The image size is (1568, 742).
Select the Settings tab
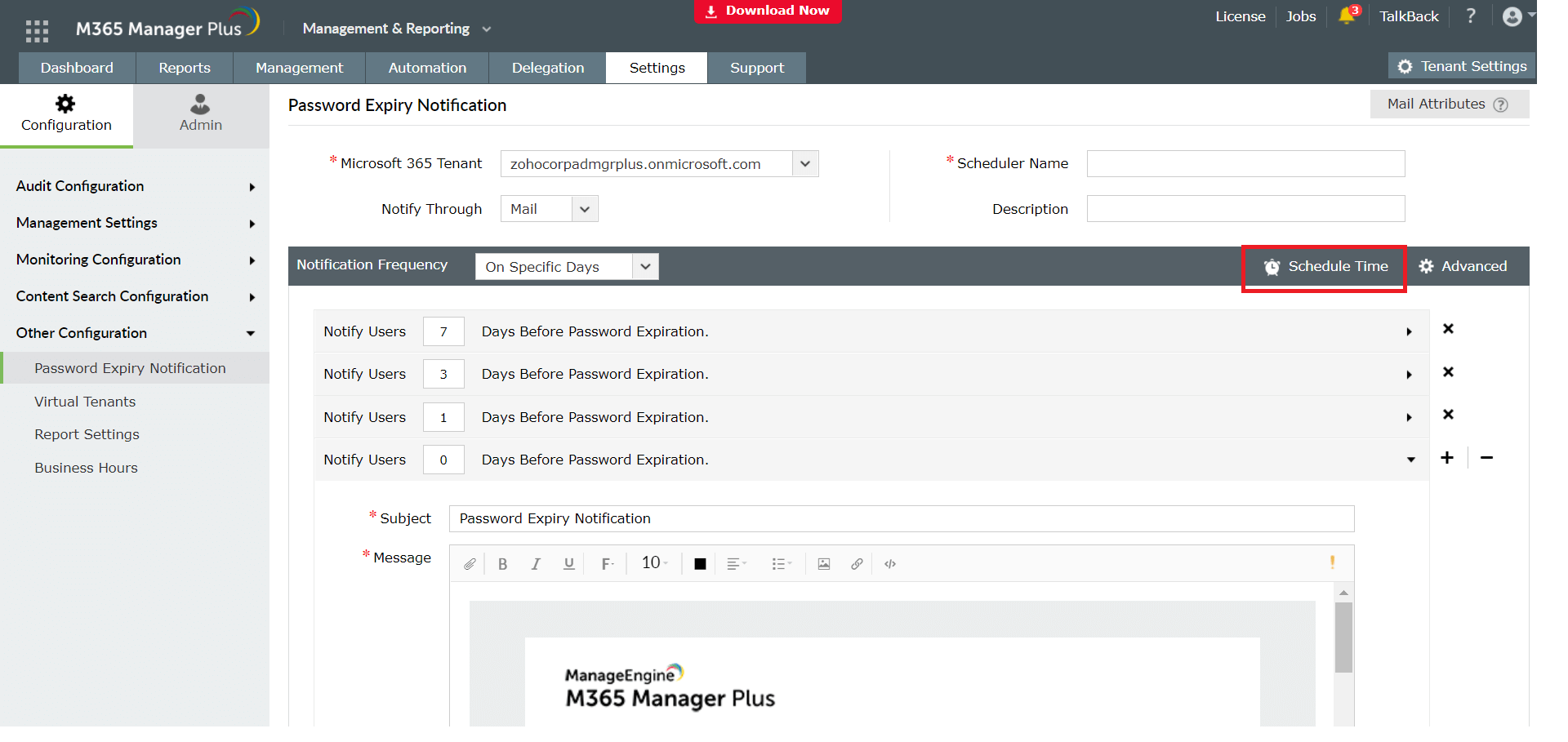click(x=657, y=68)
